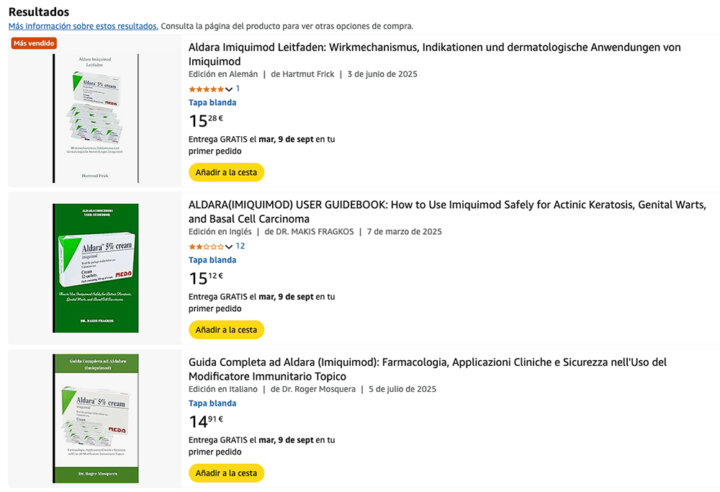Open the 1 review count link

[238, 89]
